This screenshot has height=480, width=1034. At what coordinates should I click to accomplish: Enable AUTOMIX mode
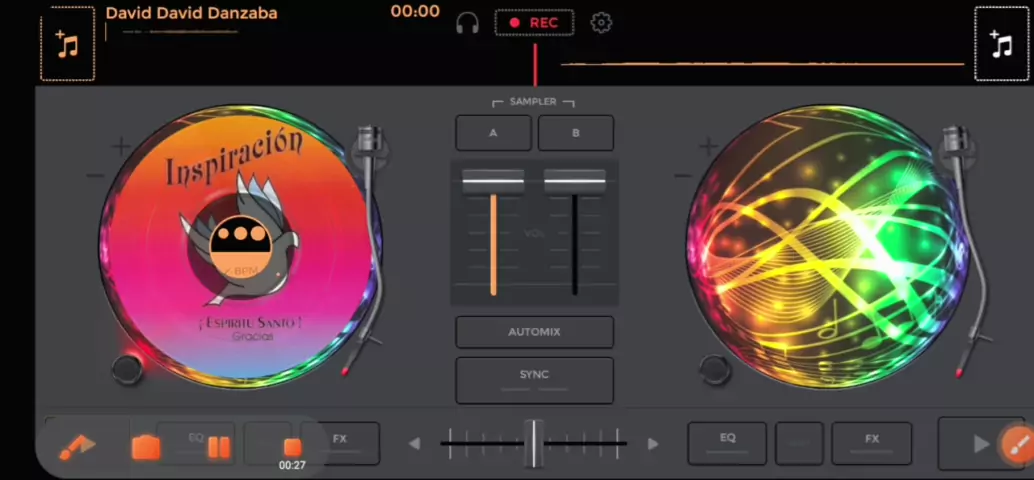point(534,332)
